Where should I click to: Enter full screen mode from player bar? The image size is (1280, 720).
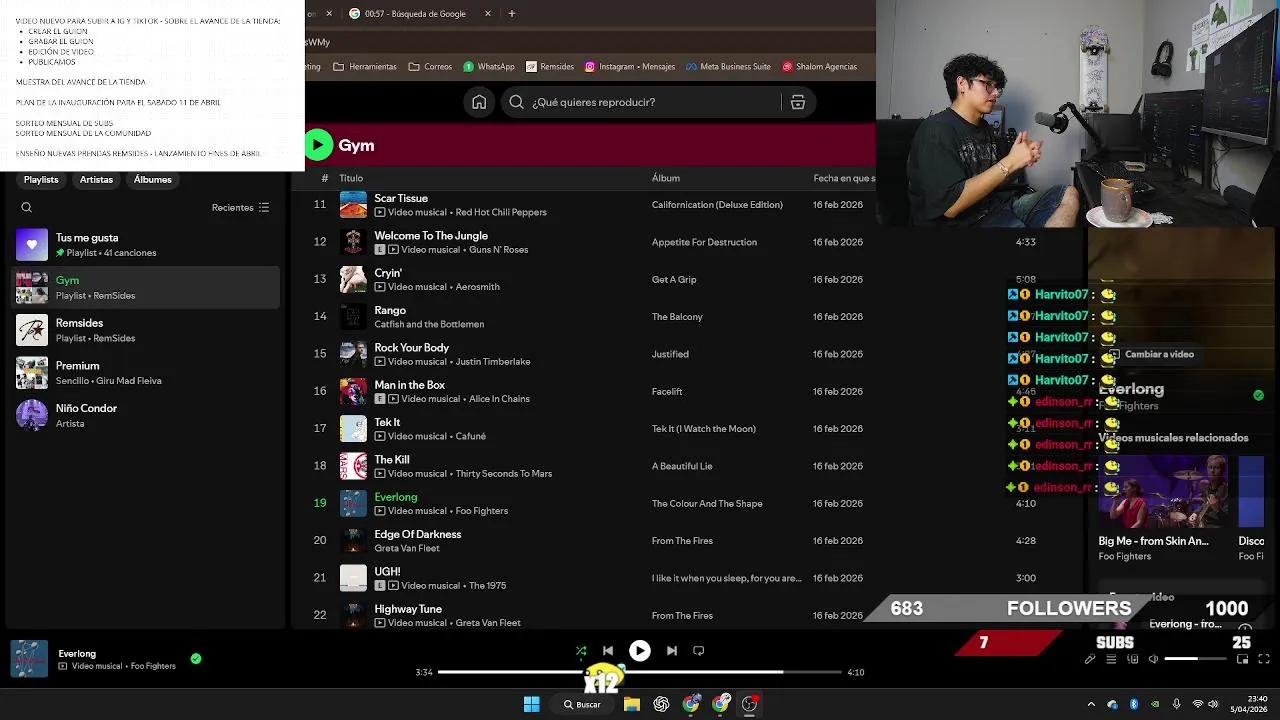pyautogui.click(x=1264, y=659)
